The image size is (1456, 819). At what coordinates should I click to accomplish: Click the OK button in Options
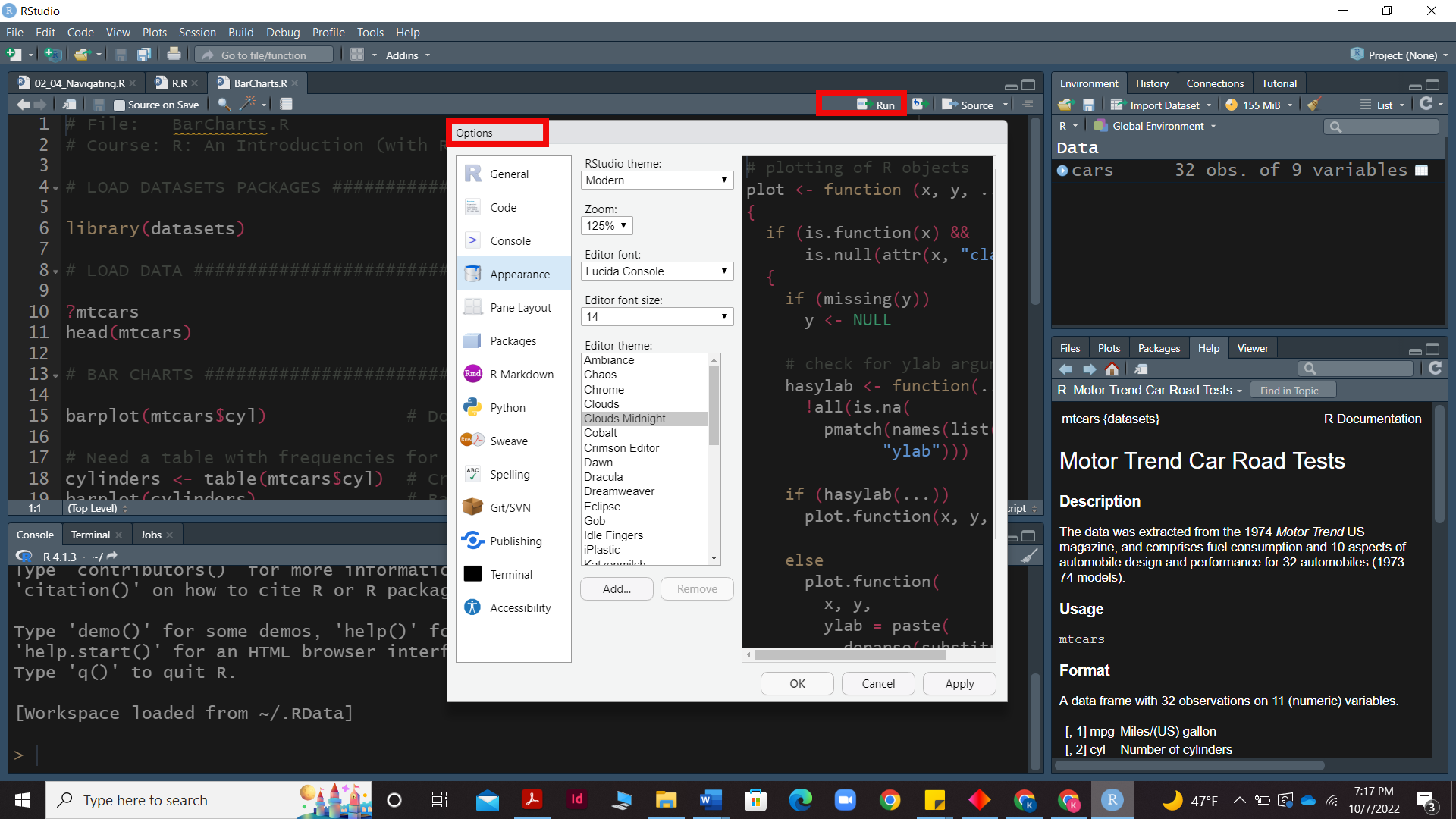[x=797, y=684]
